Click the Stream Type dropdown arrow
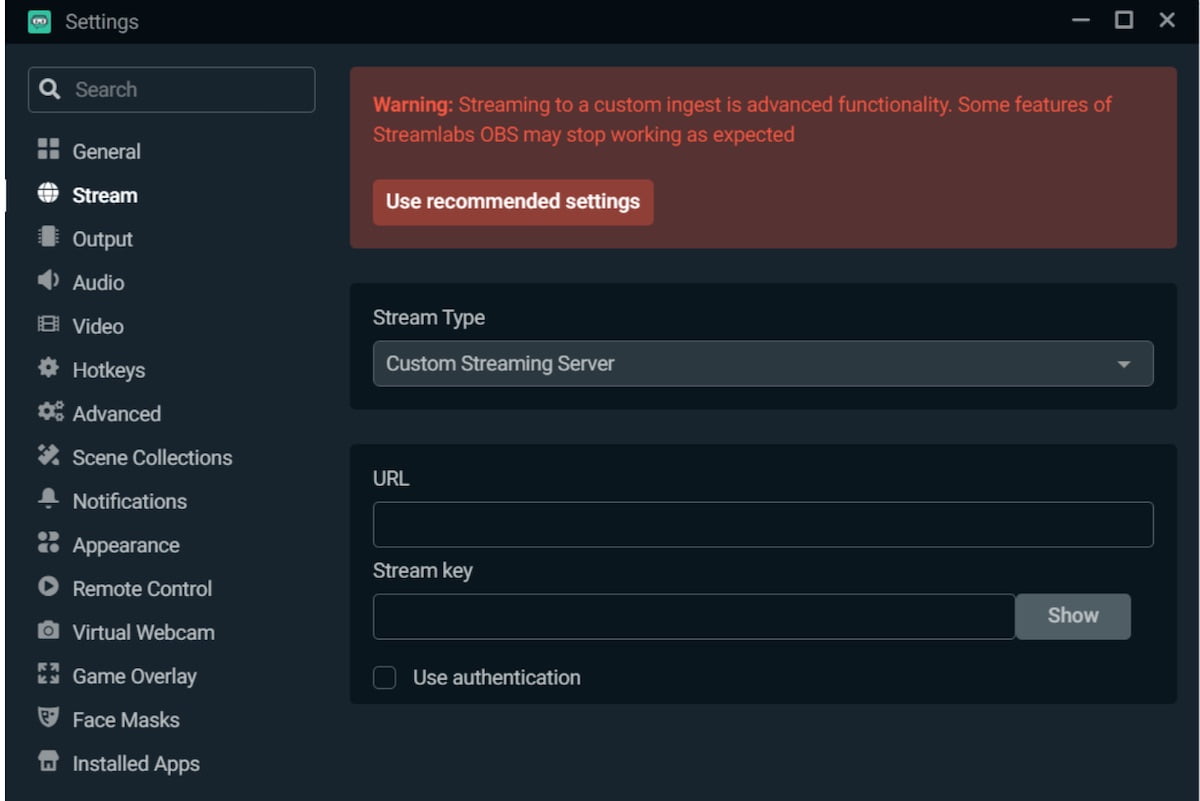 click(1124, 365)
